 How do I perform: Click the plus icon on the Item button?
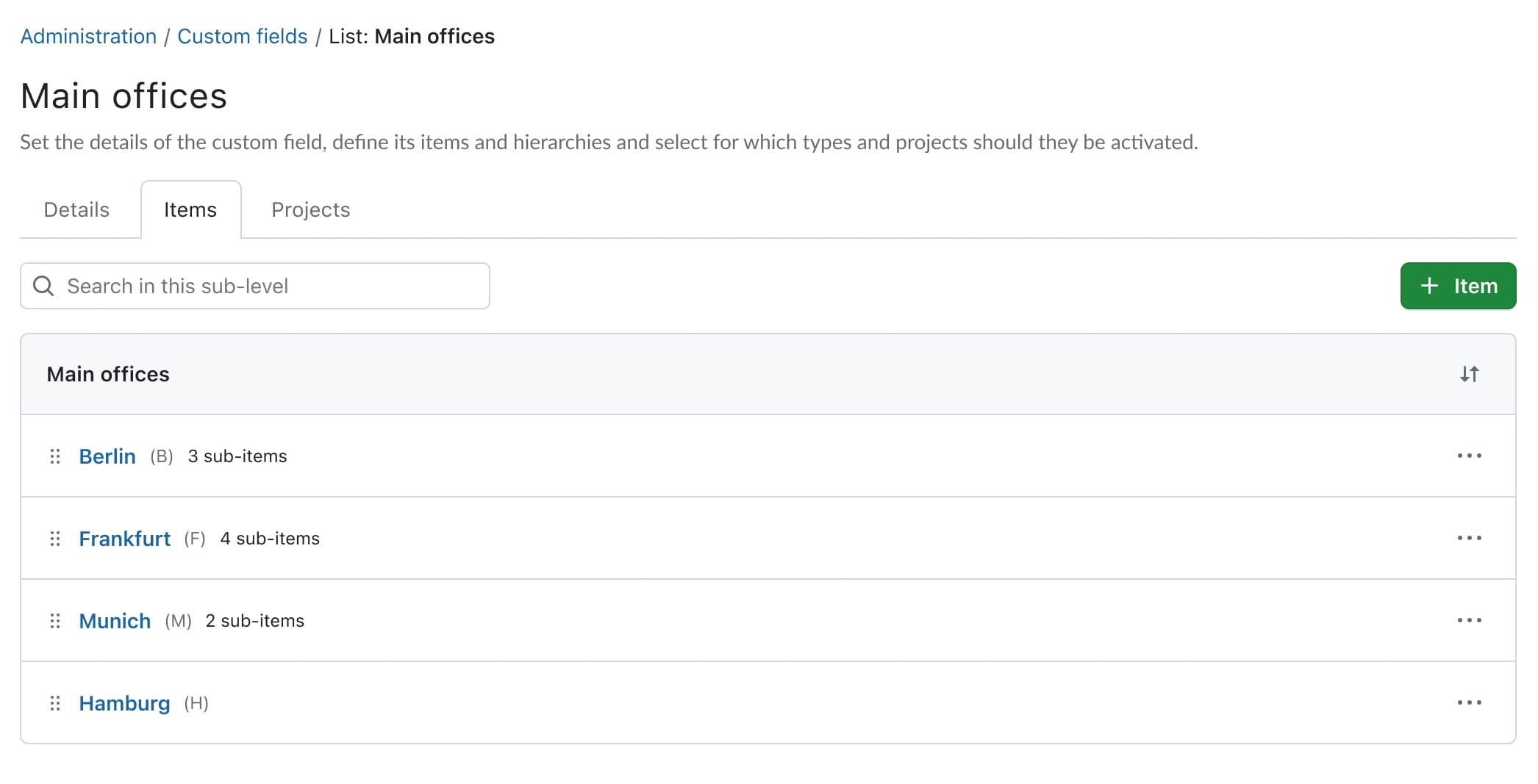(x=1429, y=286)
